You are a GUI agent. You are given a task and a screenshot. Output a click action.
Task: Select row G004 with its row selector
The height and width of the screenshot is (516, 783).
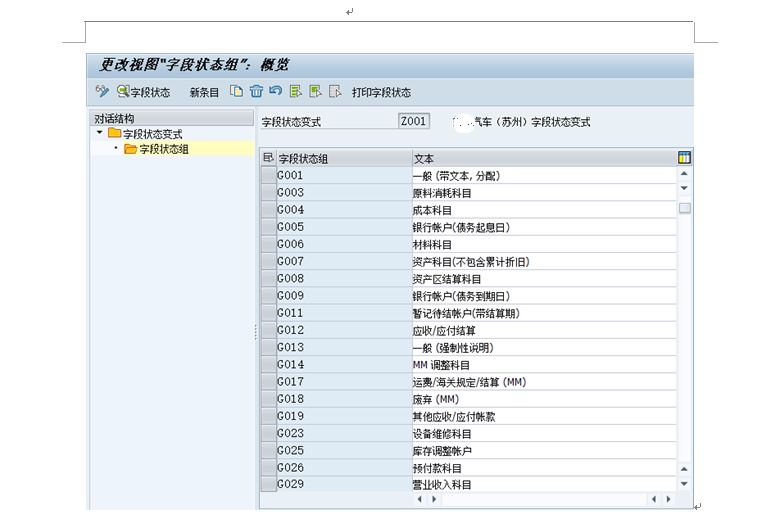(x=269, y=210)
